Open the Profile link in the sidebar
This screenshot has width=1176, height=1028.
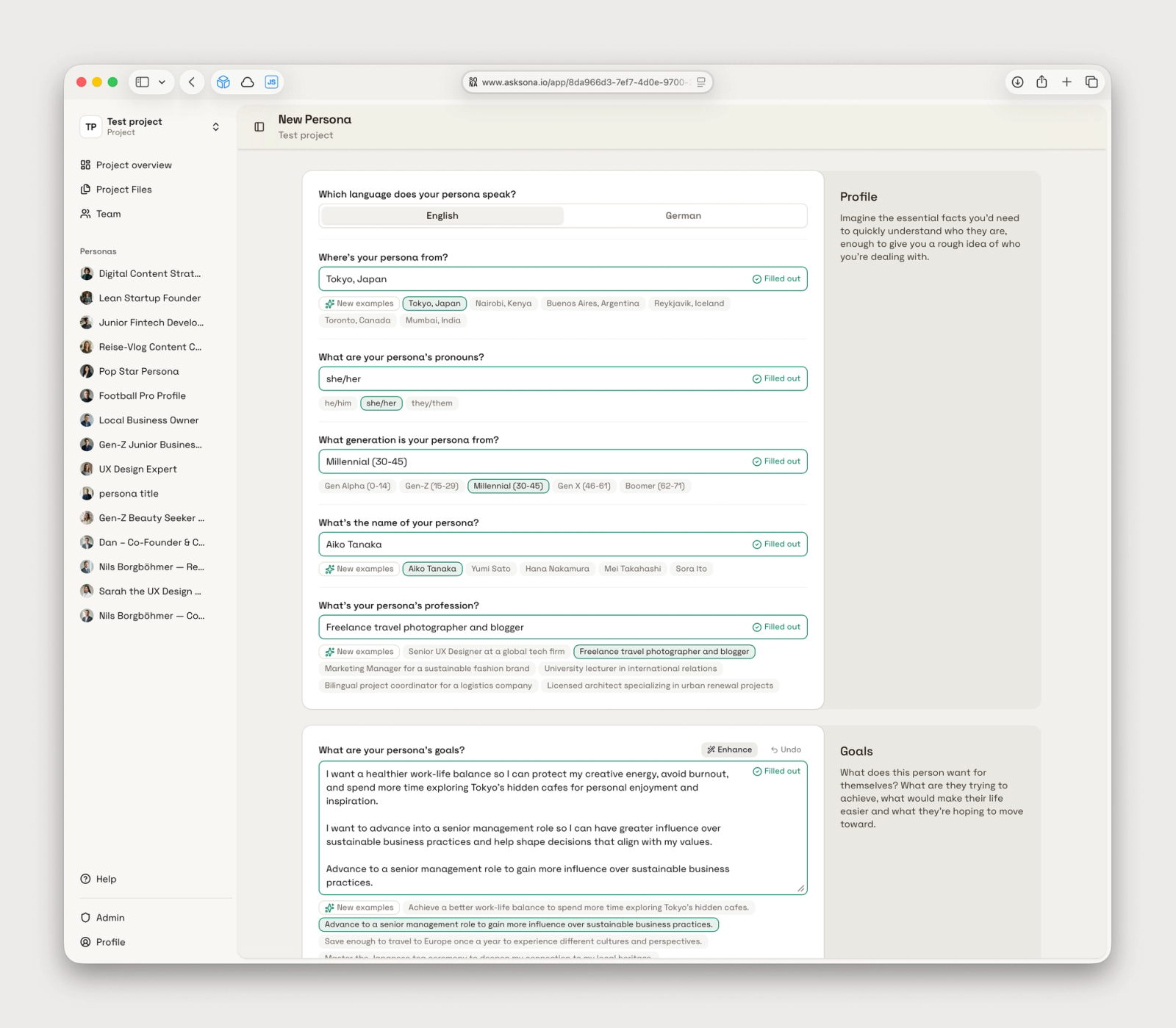point(103,942)
